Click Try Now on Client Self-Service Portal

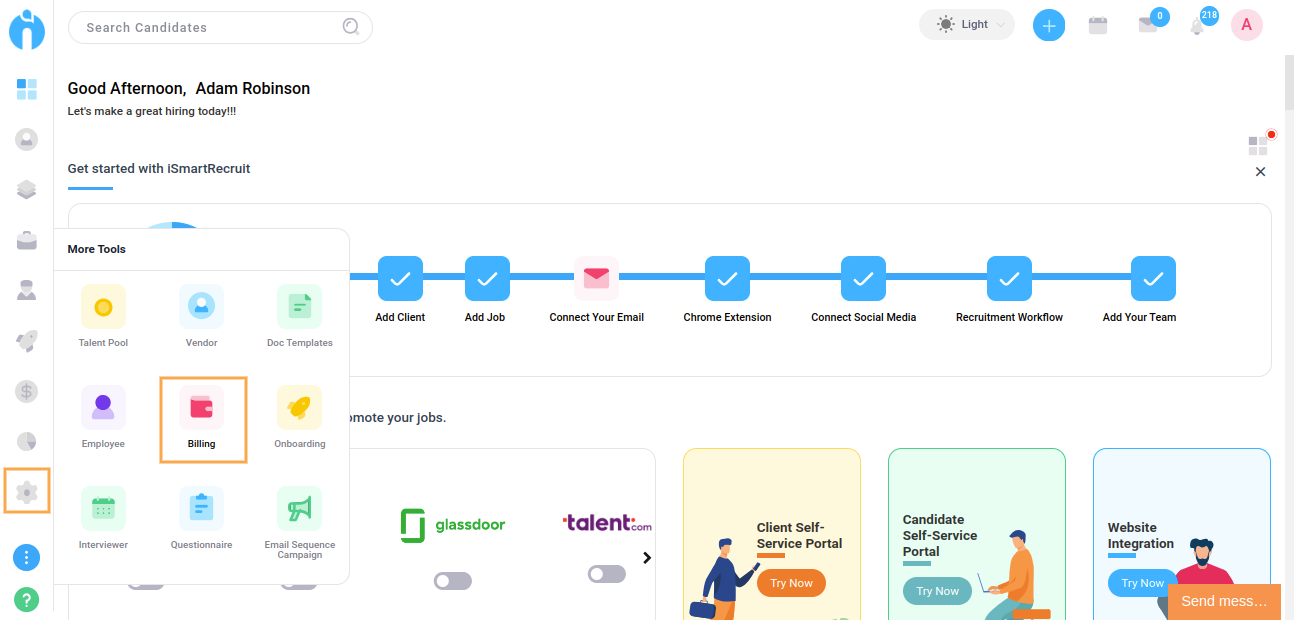pos(791,583)
